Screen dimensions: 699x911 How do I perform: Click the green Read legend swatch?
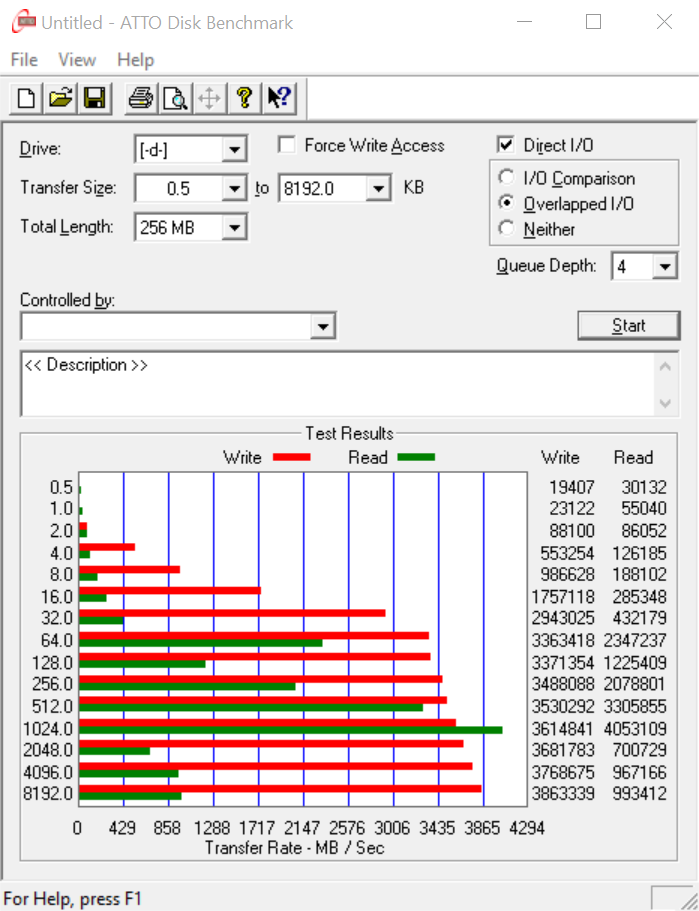point(416,457)
